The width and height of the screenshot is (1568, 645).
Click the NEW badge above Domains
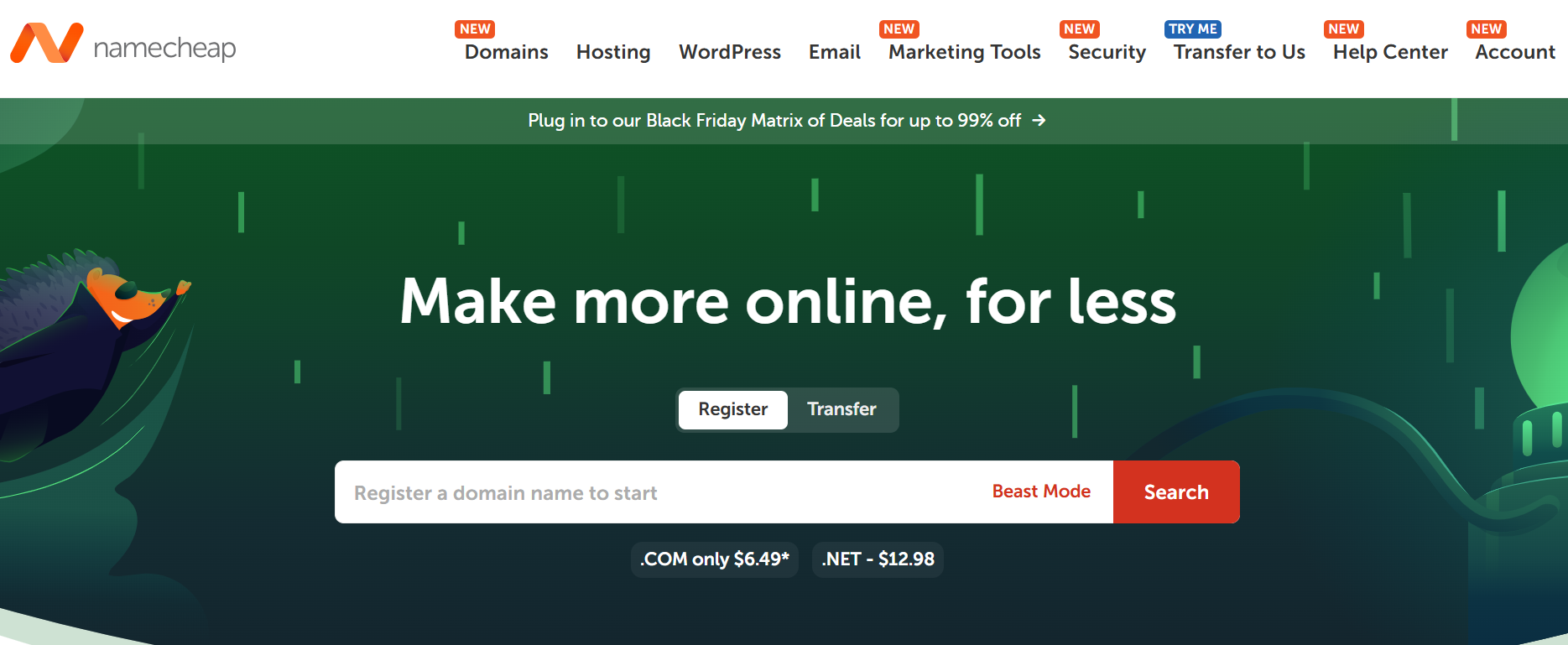tap(475, 29)
